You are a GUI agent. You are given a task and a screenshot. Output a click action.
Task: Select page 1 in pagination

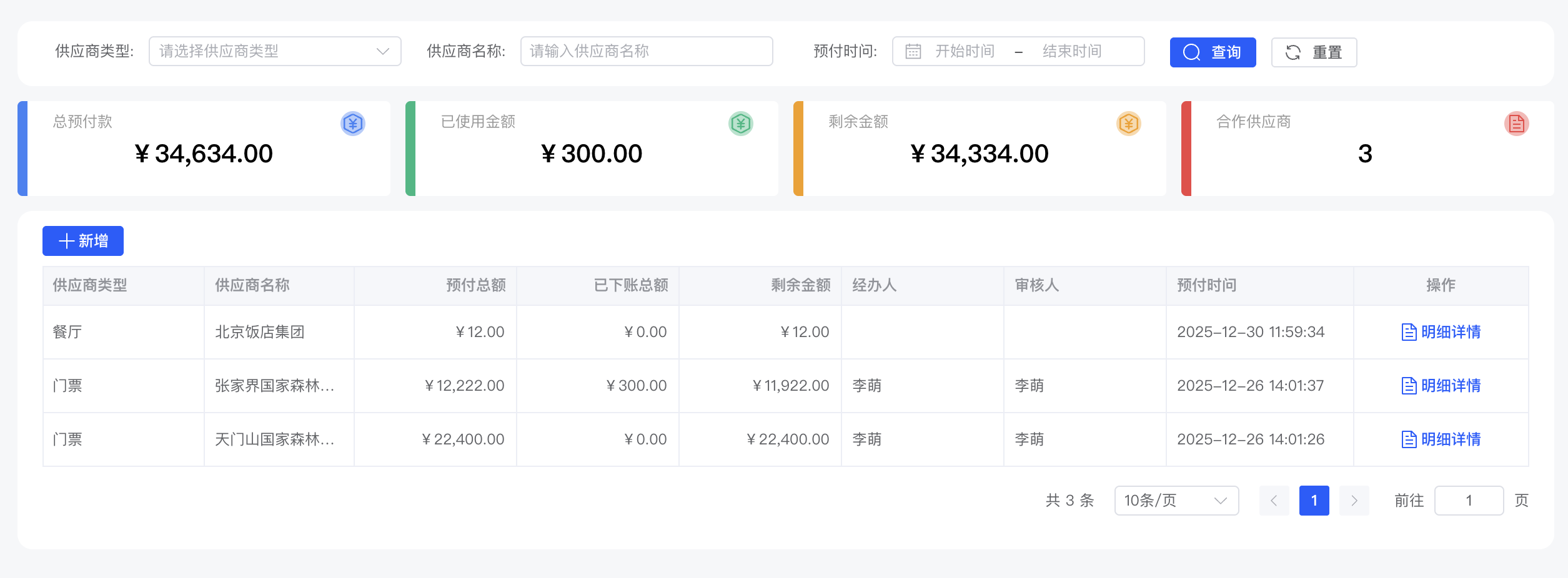[1314, 500]
